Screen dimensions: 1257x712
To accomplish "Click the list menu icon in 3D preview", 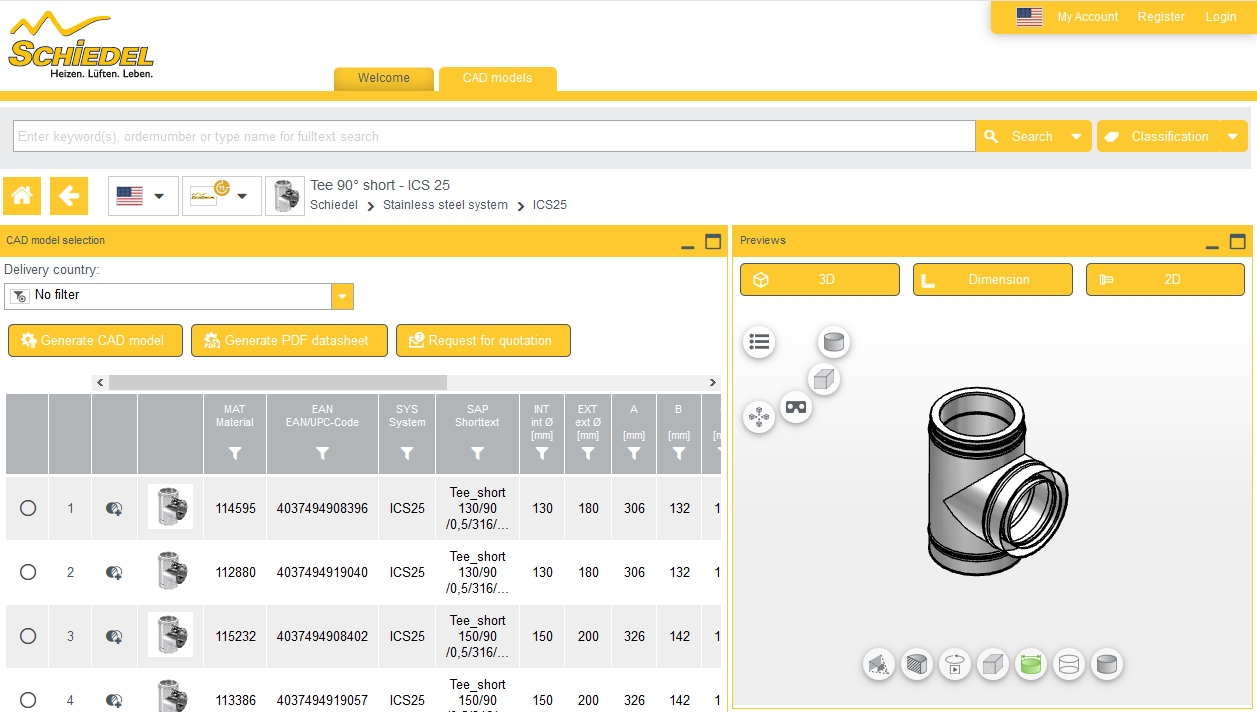I will tap(760, 342).
